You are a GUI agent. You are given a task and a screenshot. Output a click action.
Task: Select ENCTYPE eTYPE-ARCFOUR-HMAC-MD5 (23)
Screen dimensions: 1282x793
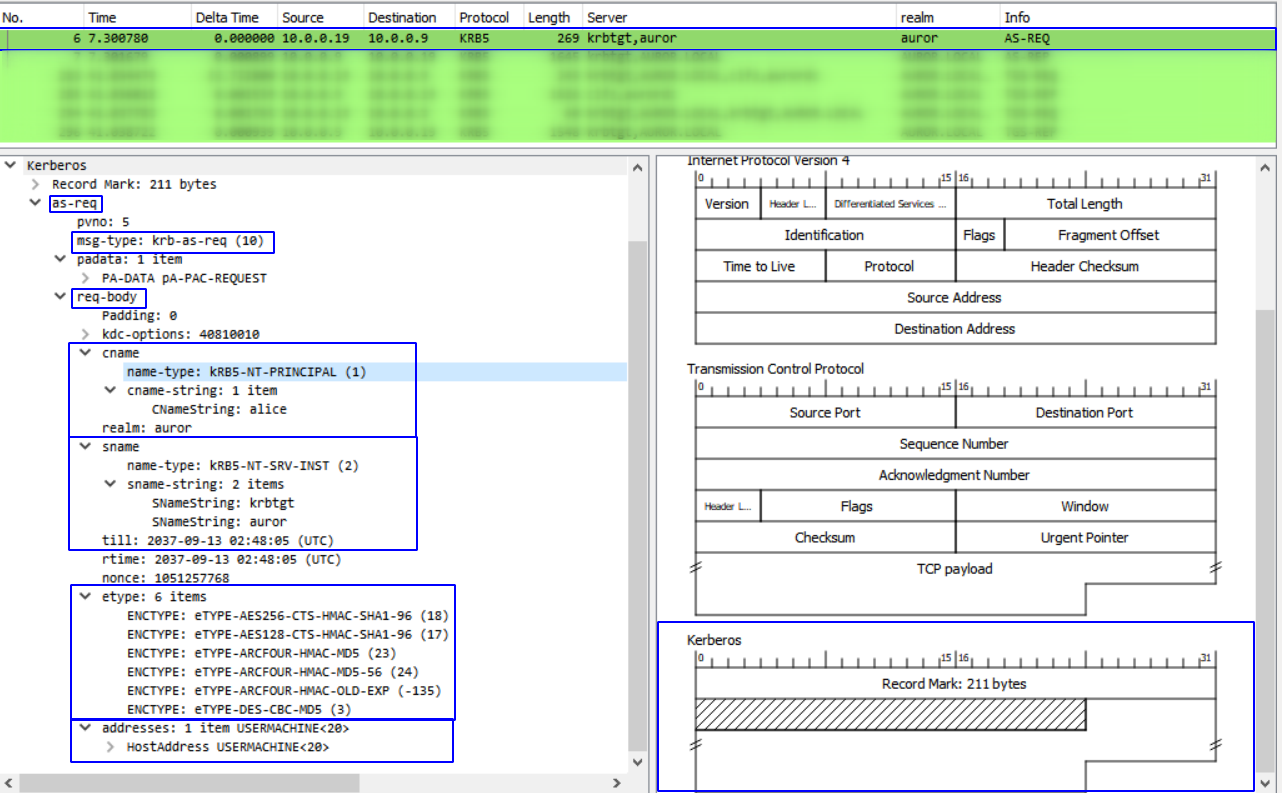[264, 653]
